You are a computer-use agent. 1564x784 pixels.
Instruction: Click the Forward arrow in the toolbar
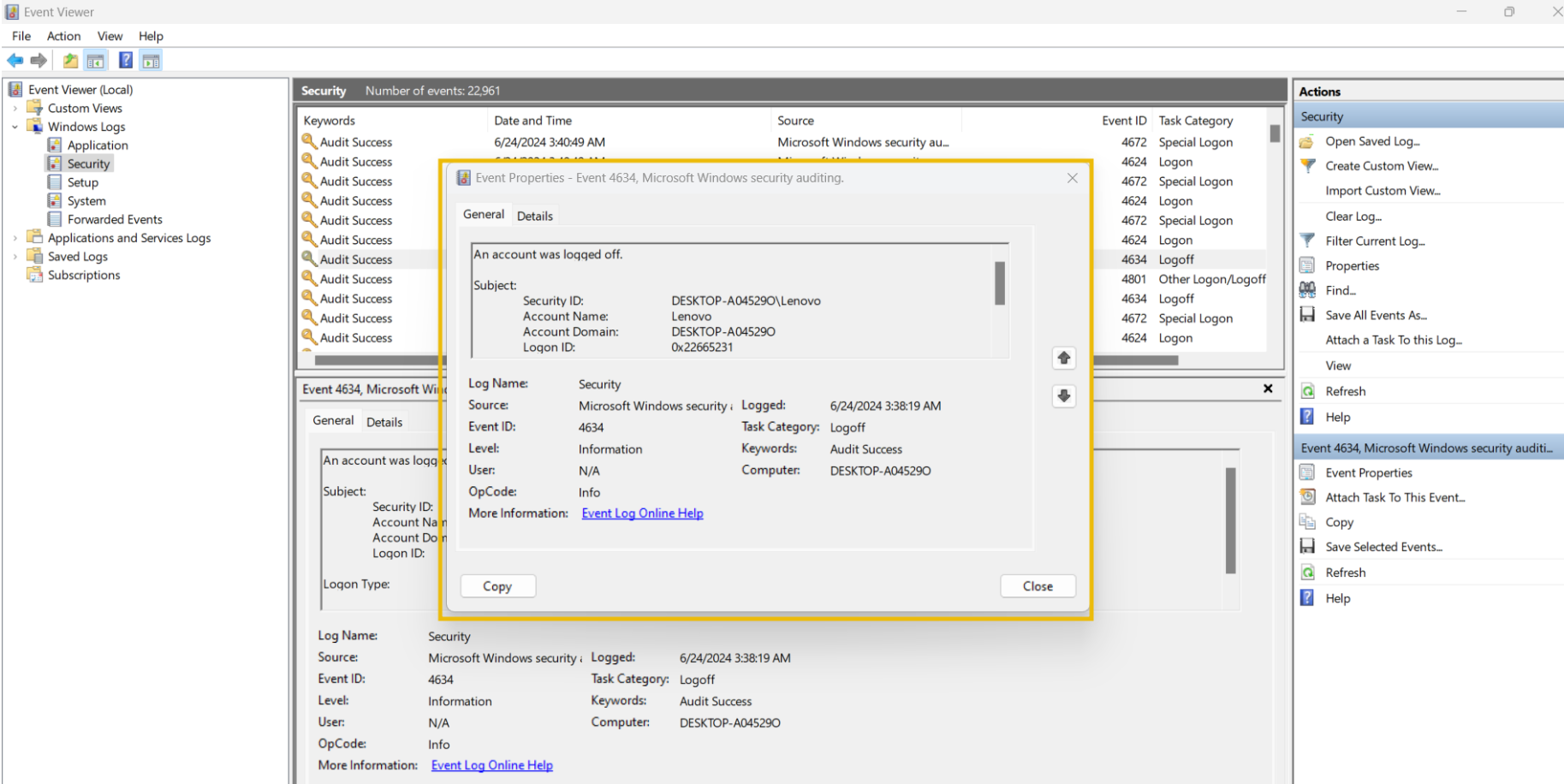tap(39, 61)
